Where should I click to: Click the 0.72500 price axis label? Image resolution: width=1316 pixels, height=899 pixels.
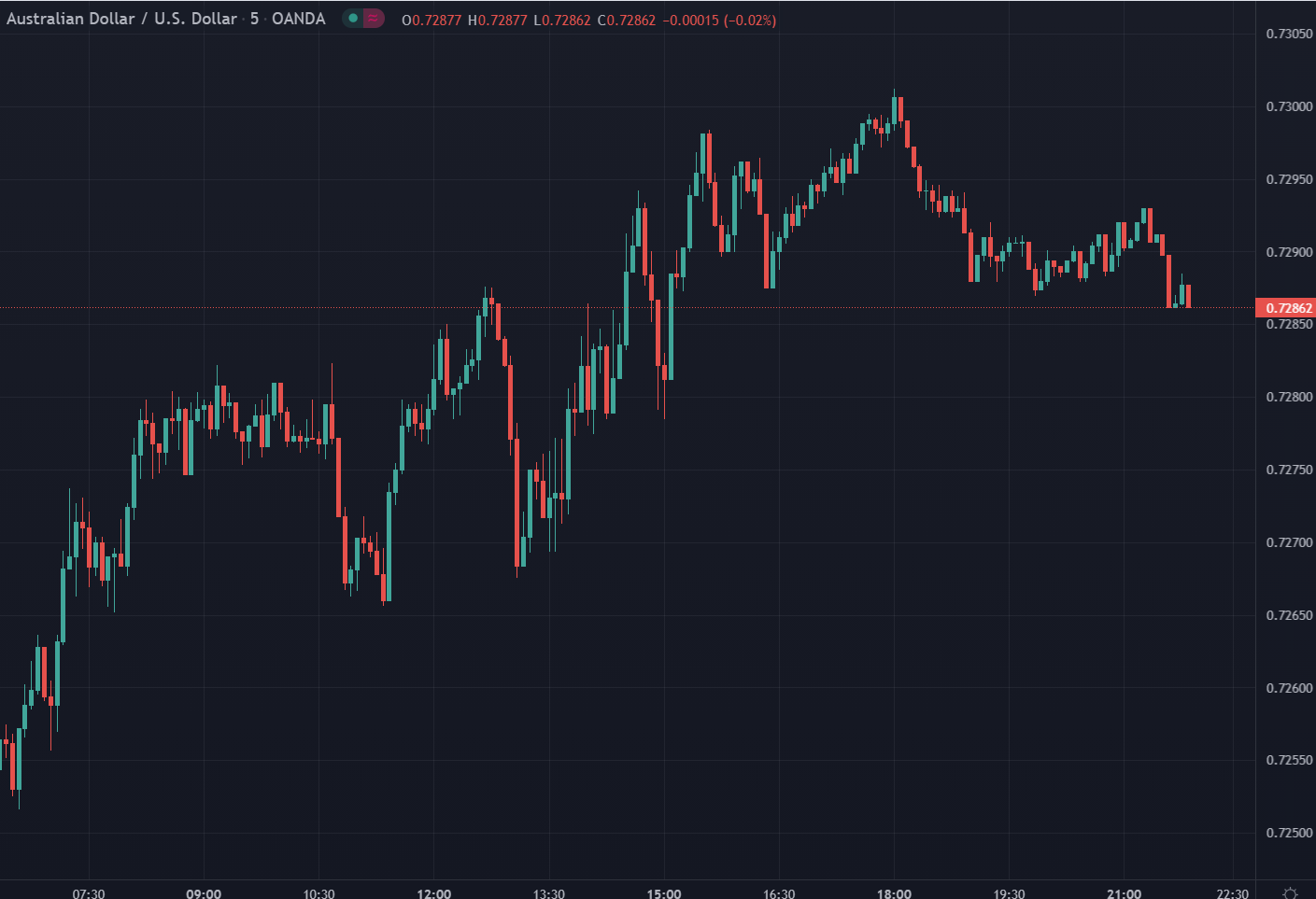(1289, 833)
